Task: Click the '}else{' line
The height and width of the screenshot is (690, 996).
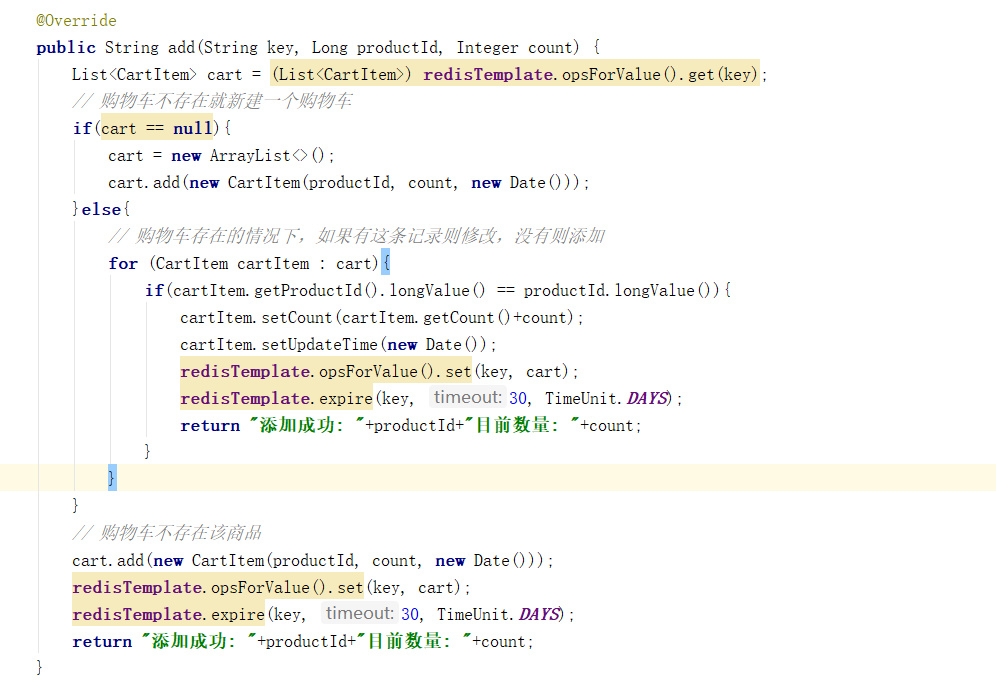Action: pyautogui.click(x=101, y=210)
